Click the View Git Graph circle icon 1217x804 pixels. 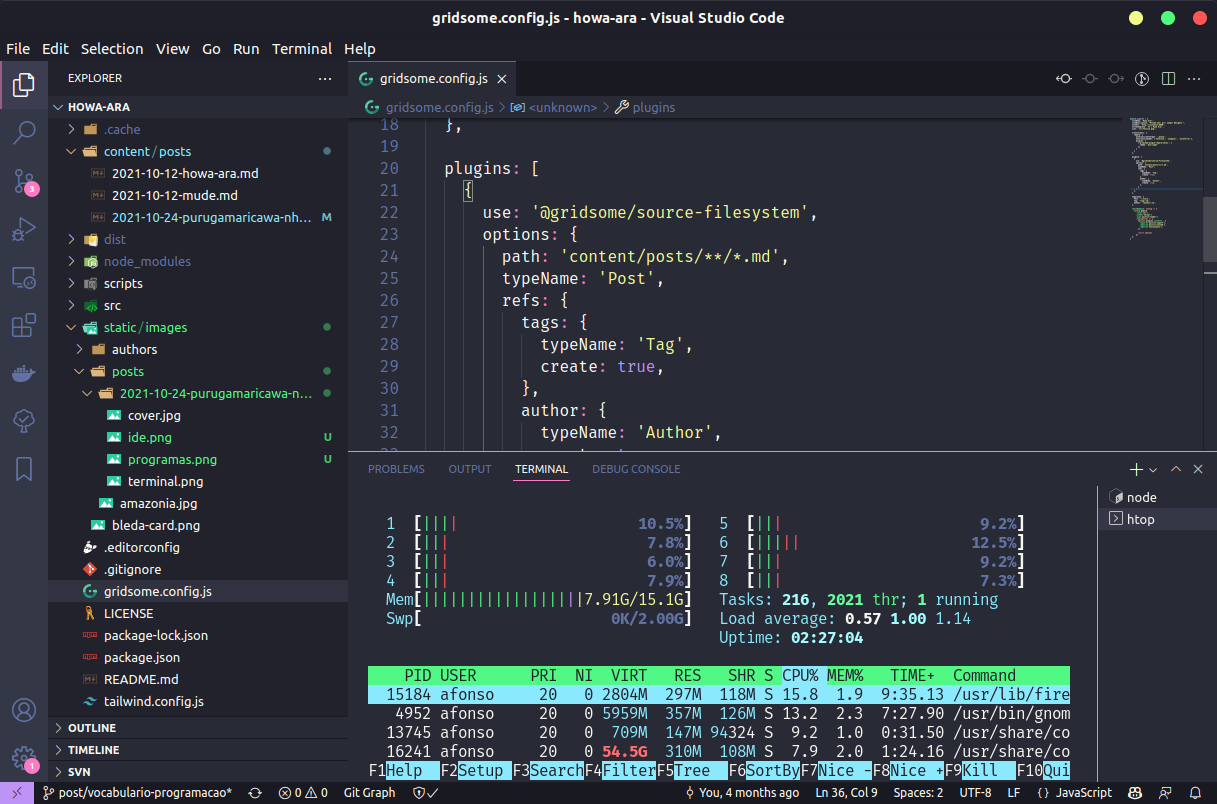tap(1142, 79)
